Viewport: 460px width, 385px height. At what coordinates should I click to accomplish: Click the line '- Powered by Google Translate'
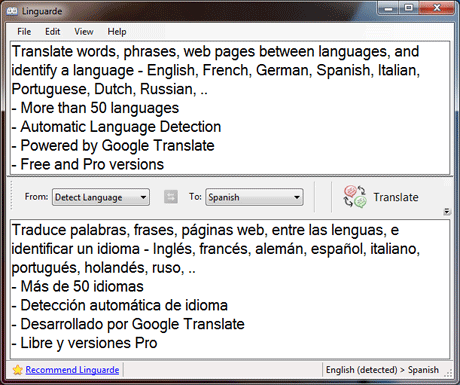pyautogui.click(x=113, y=146)
